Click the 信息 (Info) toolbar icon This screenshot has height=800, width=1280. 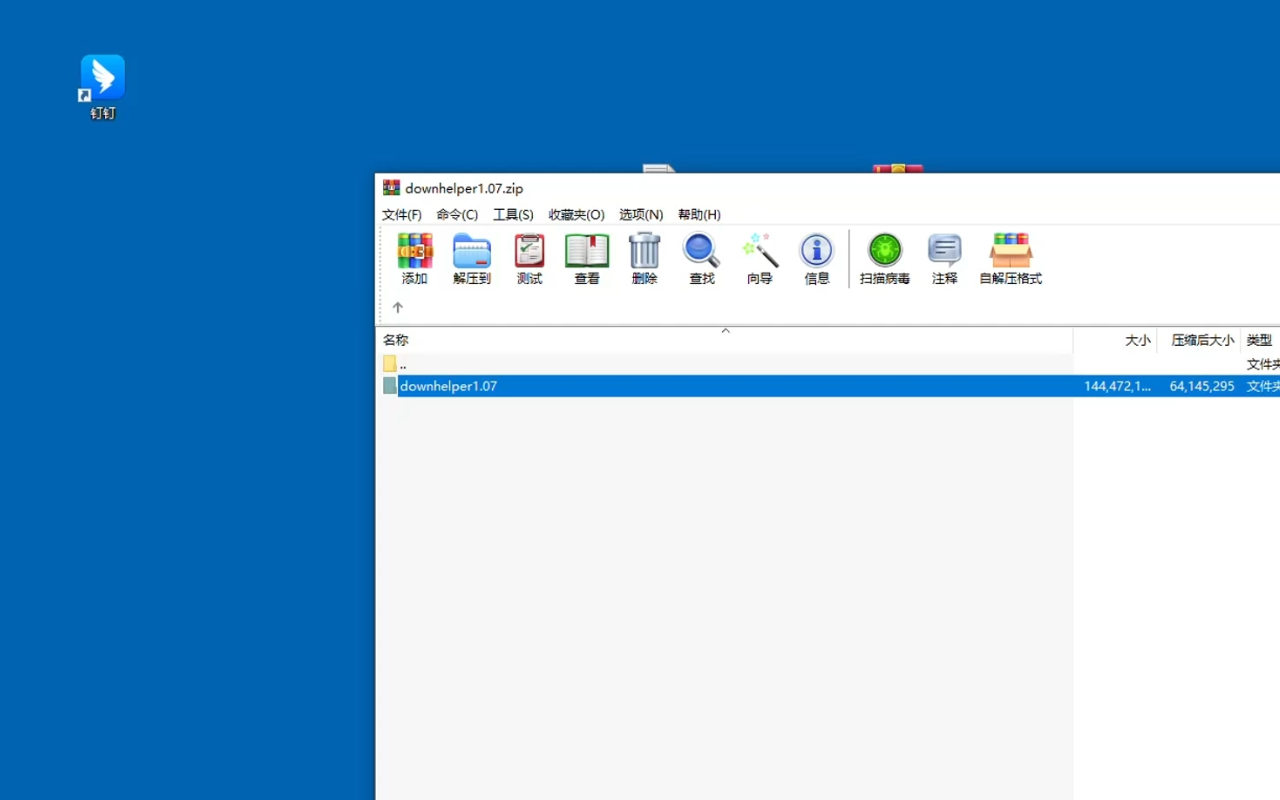pos(817,259)
